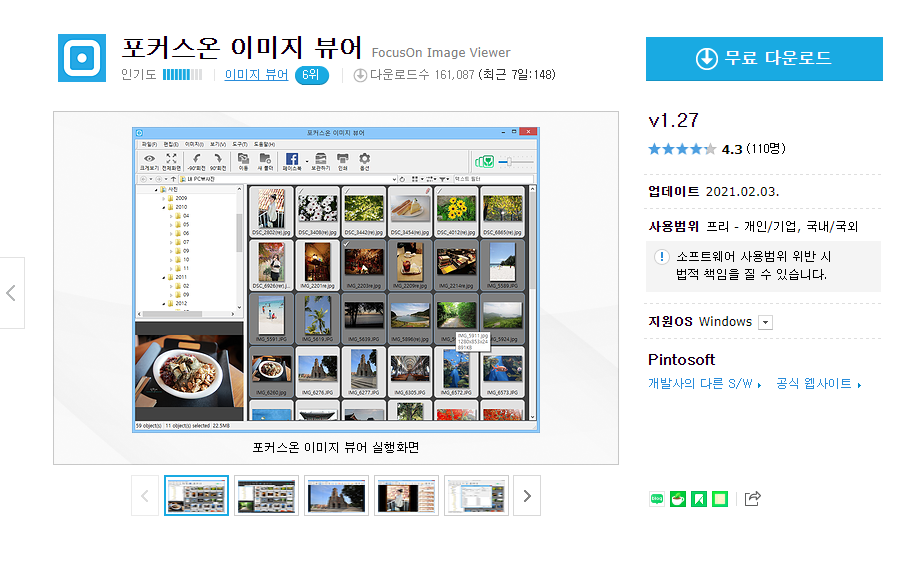The height and width of the screenshot is (567, 912).
Task: Click 보관하기 archive icon in preview screenshot
Action: point(320,162)
